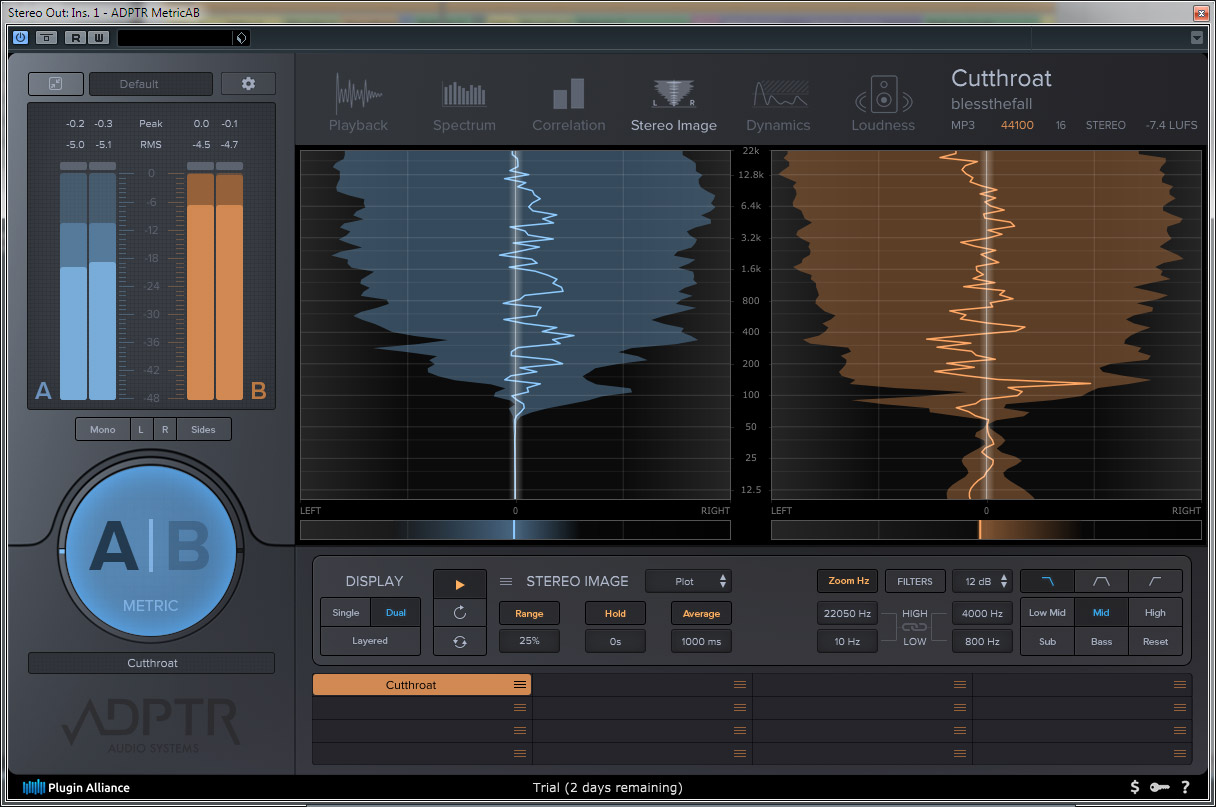The height and width of the screenshot is (807, 1216).
Task: Click the Plugin Alliance logo
Action: [x=76, y=787]
